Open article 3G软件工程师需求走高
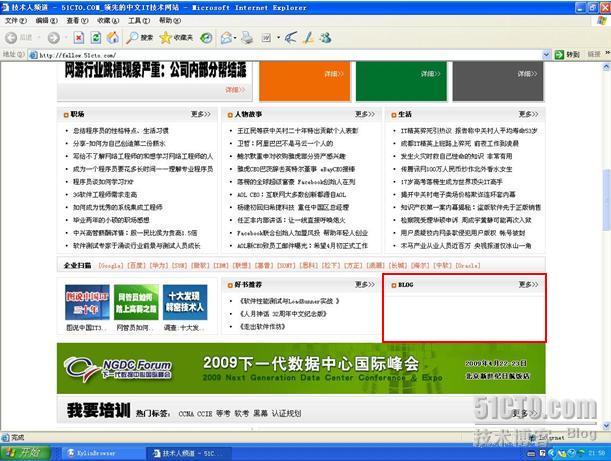 105,194
